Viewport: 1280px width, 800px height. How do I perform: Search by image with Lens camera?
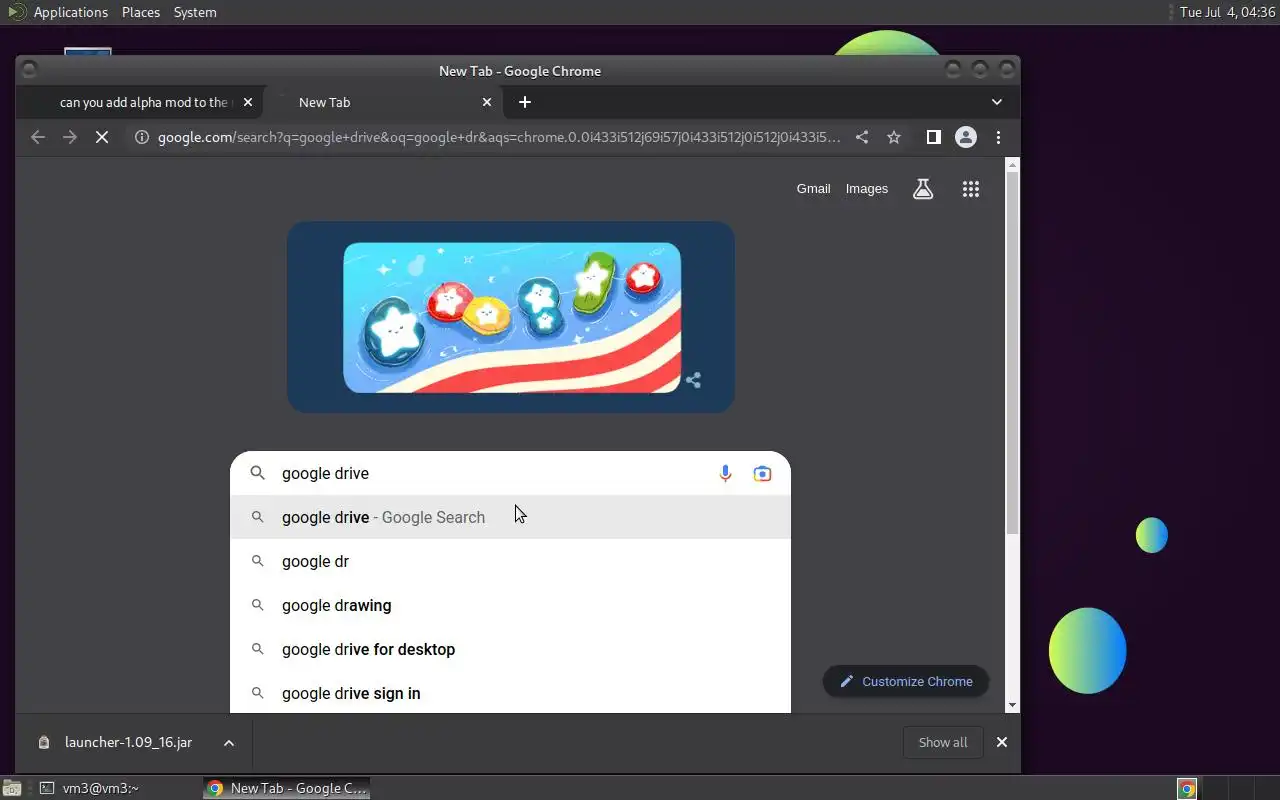point(762,474)
